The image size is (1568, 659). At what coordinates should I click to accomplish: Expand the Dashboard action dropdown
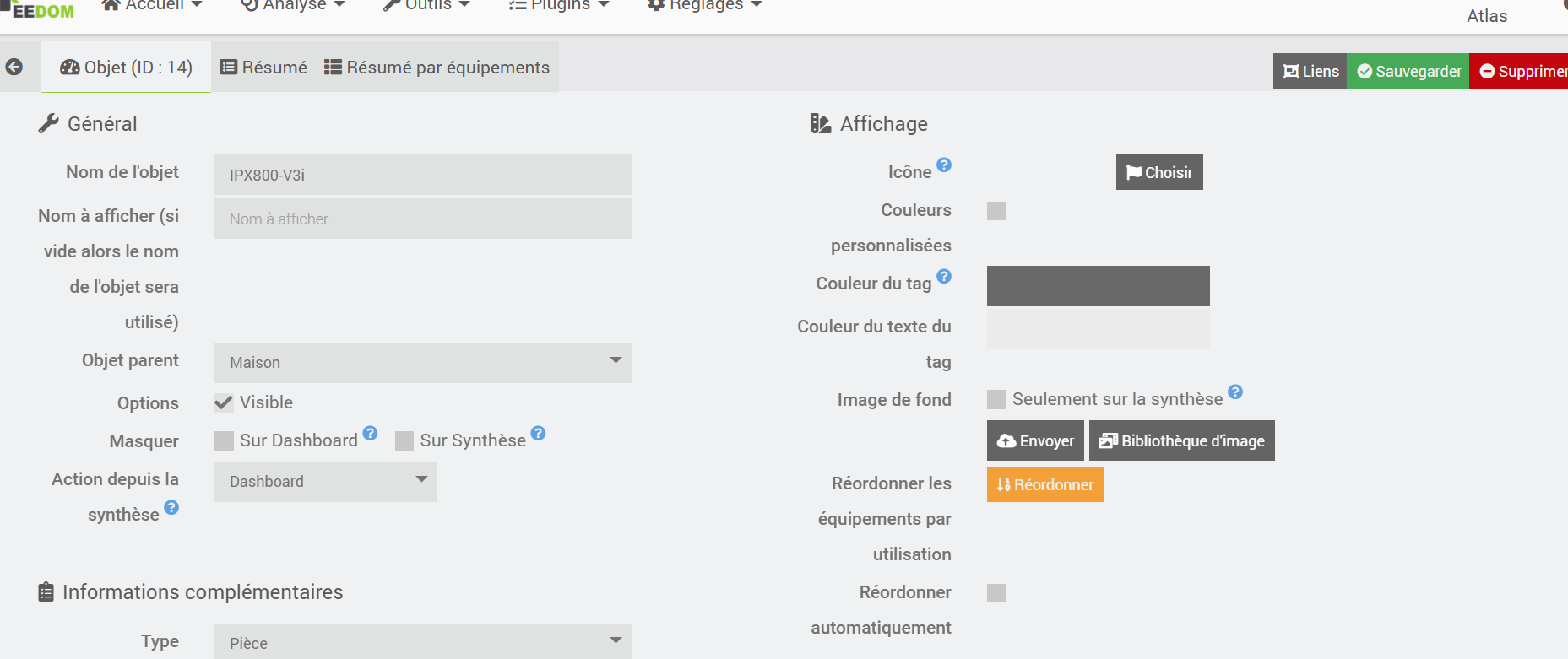point(325,481)
